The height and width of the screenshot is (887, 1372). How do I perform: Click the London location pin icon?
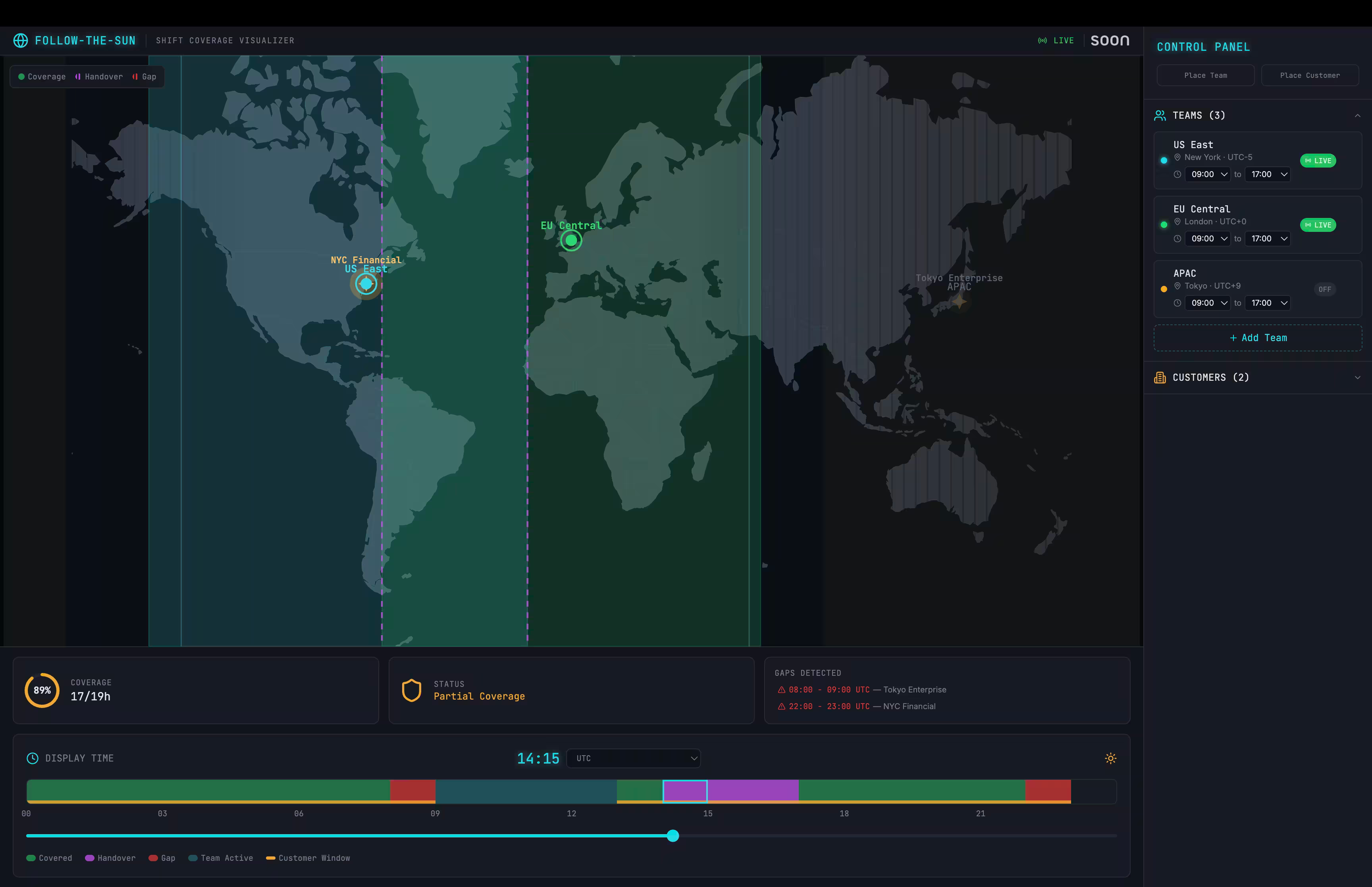(x=1177, y=222)
